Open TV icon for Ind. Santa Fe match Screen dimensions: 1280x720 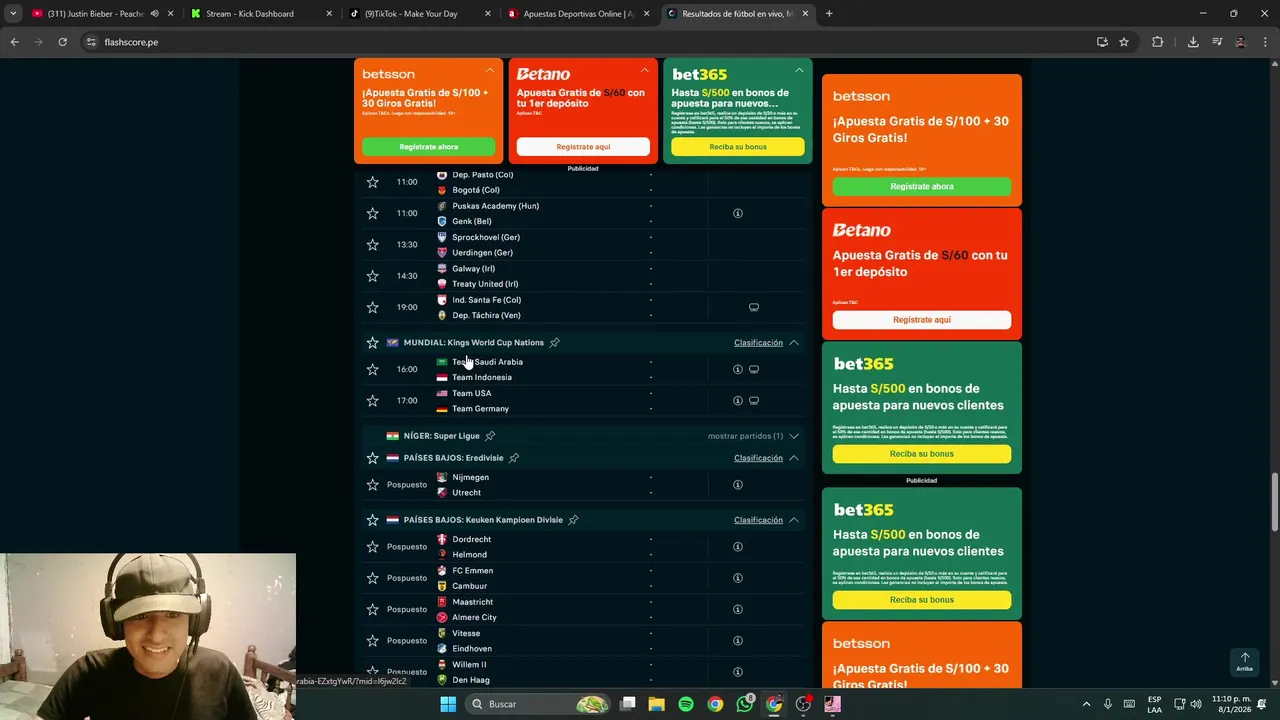[x=754, y=307]
